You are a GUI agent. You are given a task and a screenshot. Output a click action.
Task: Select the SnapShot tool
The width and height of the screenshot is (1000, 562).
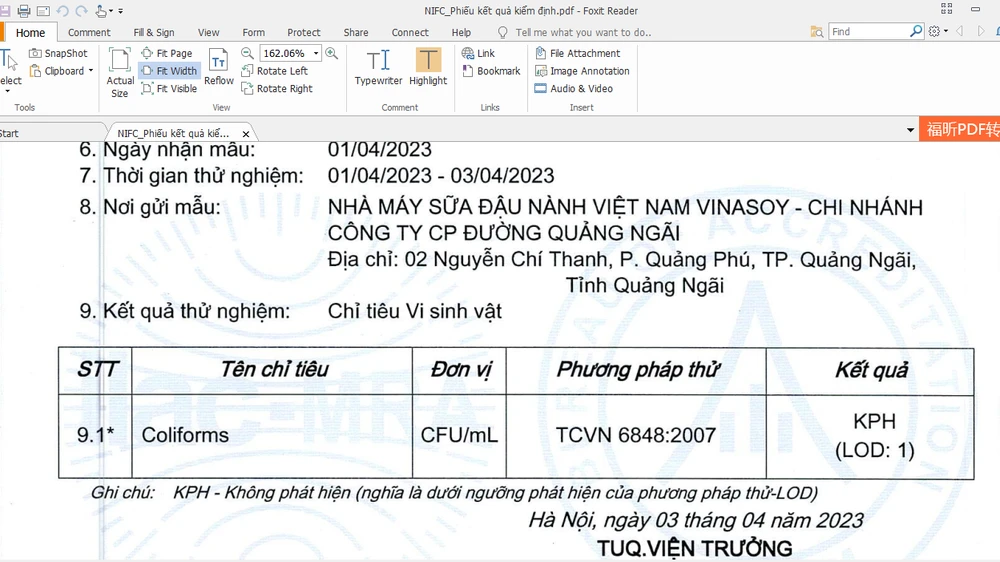(59, 53)
